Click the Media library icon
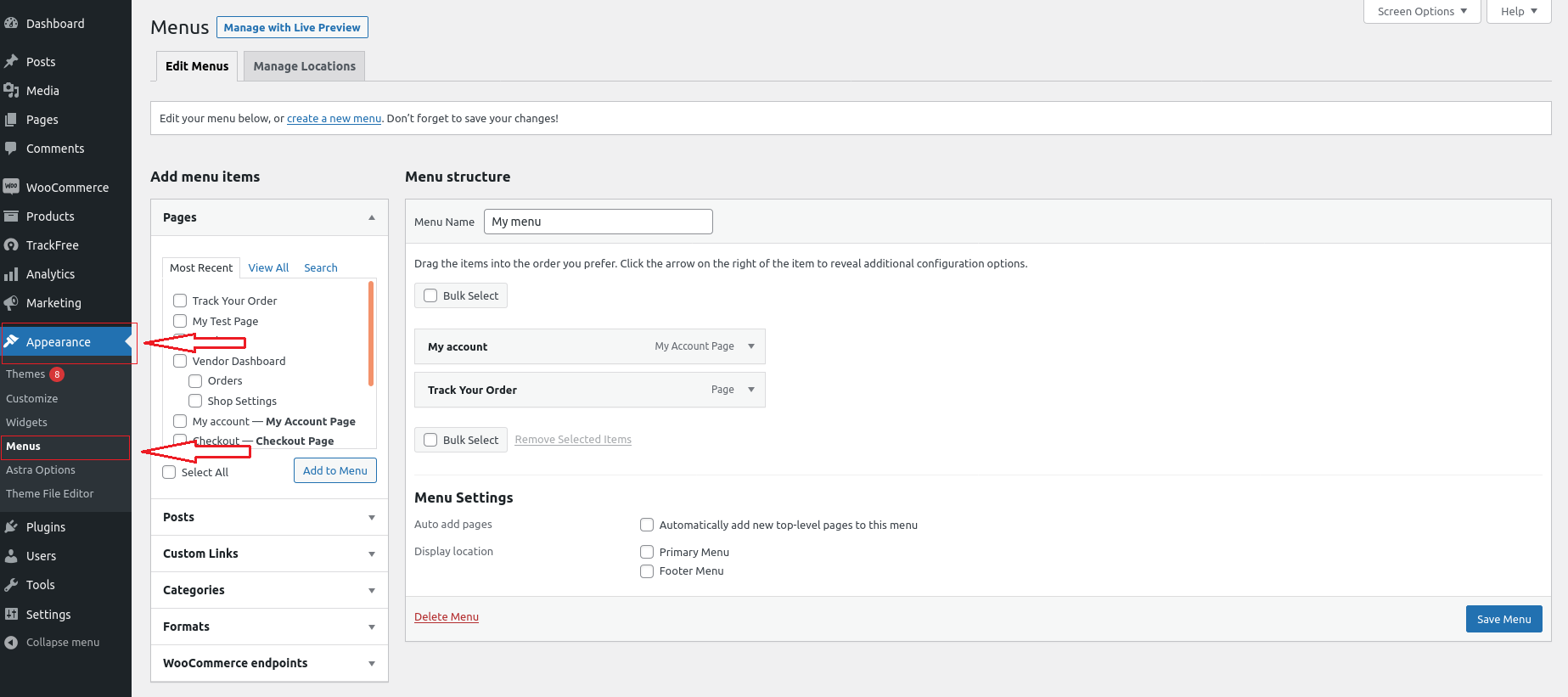The image size is (1568, 697). coord(11,90)
